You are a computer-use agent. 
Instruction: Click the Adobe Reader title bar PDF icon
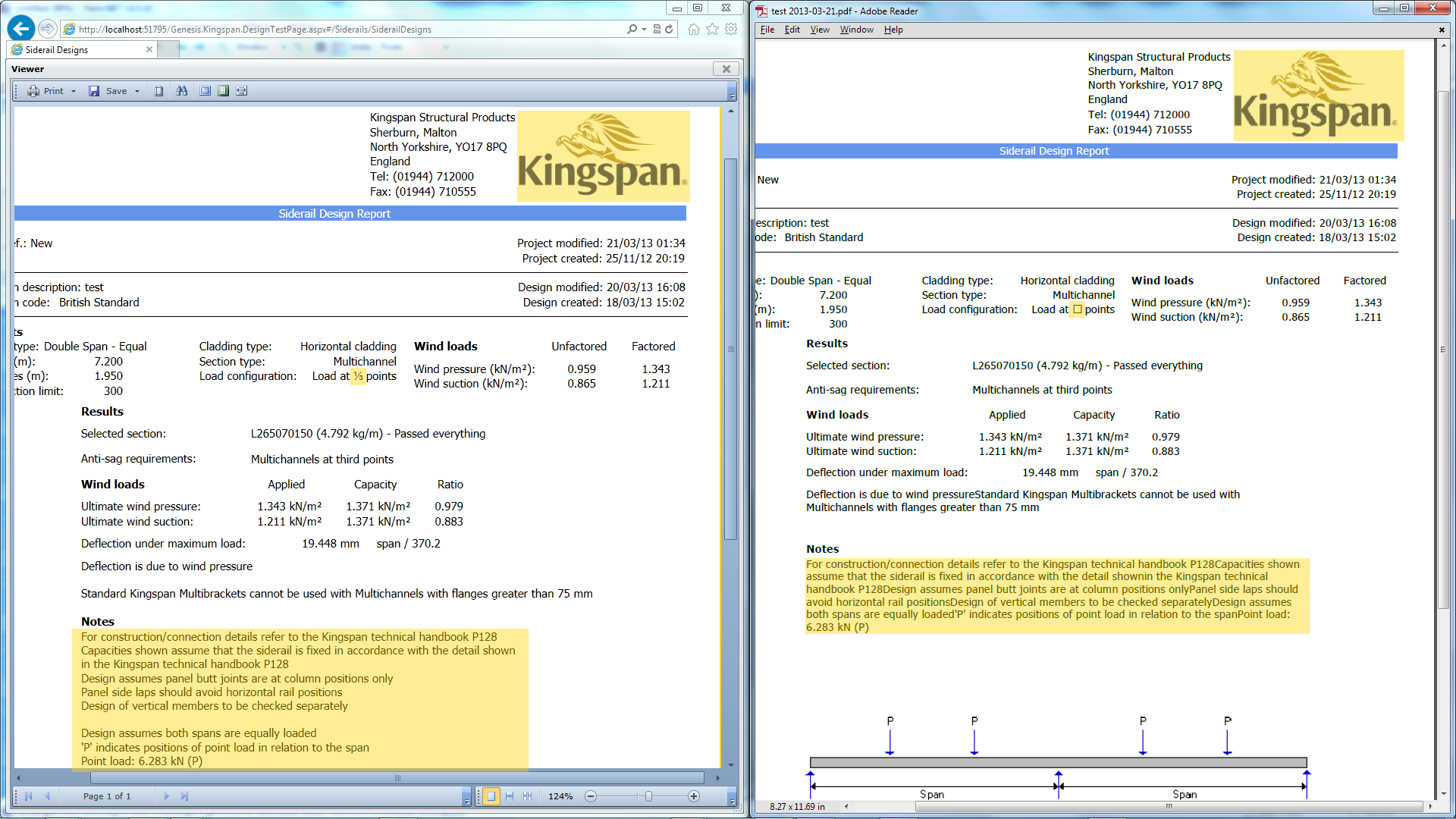(761, 11)
